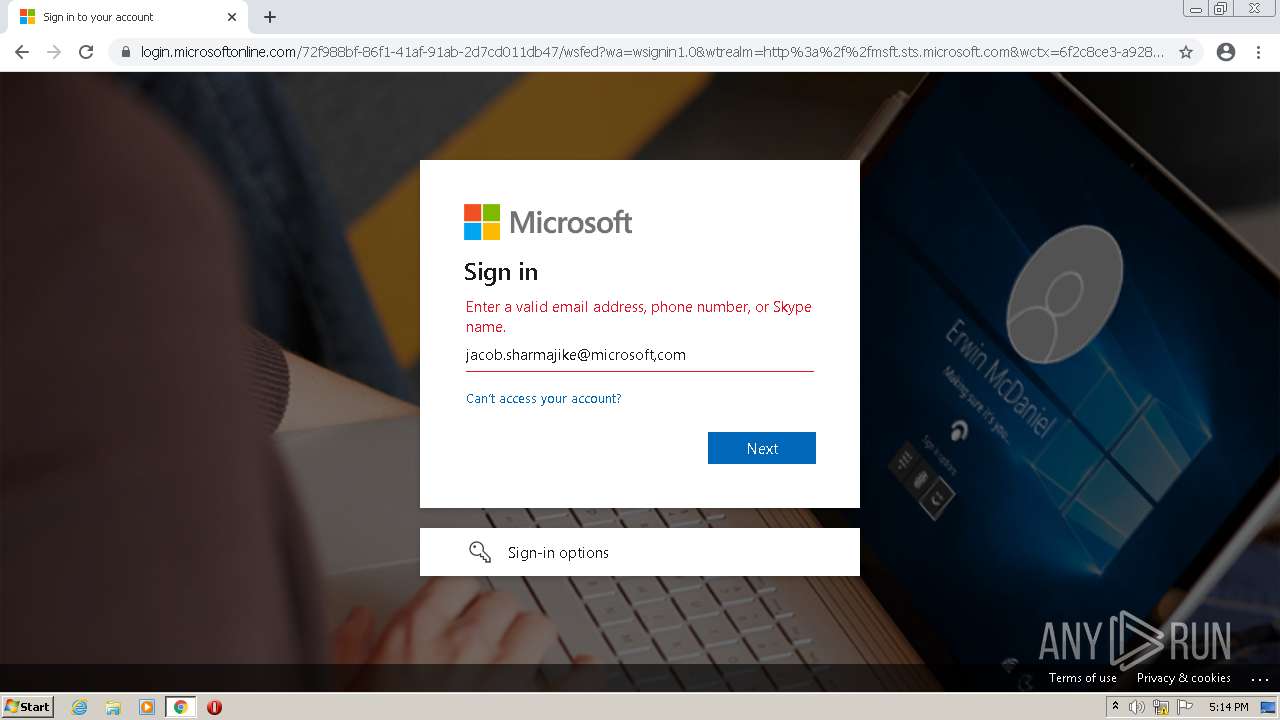Image resolution: width=1280 pixels, height=720 pixels.
Task: Open Windows Explorer folder in taskbar
Action: (113, 707)
